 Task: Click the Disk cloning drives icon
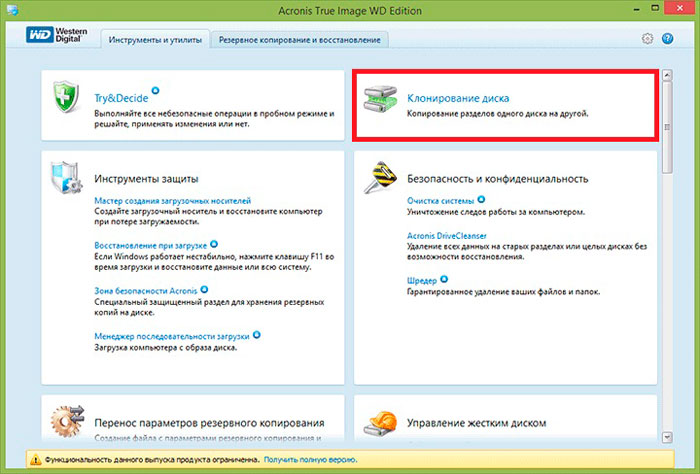coord(380,99)
